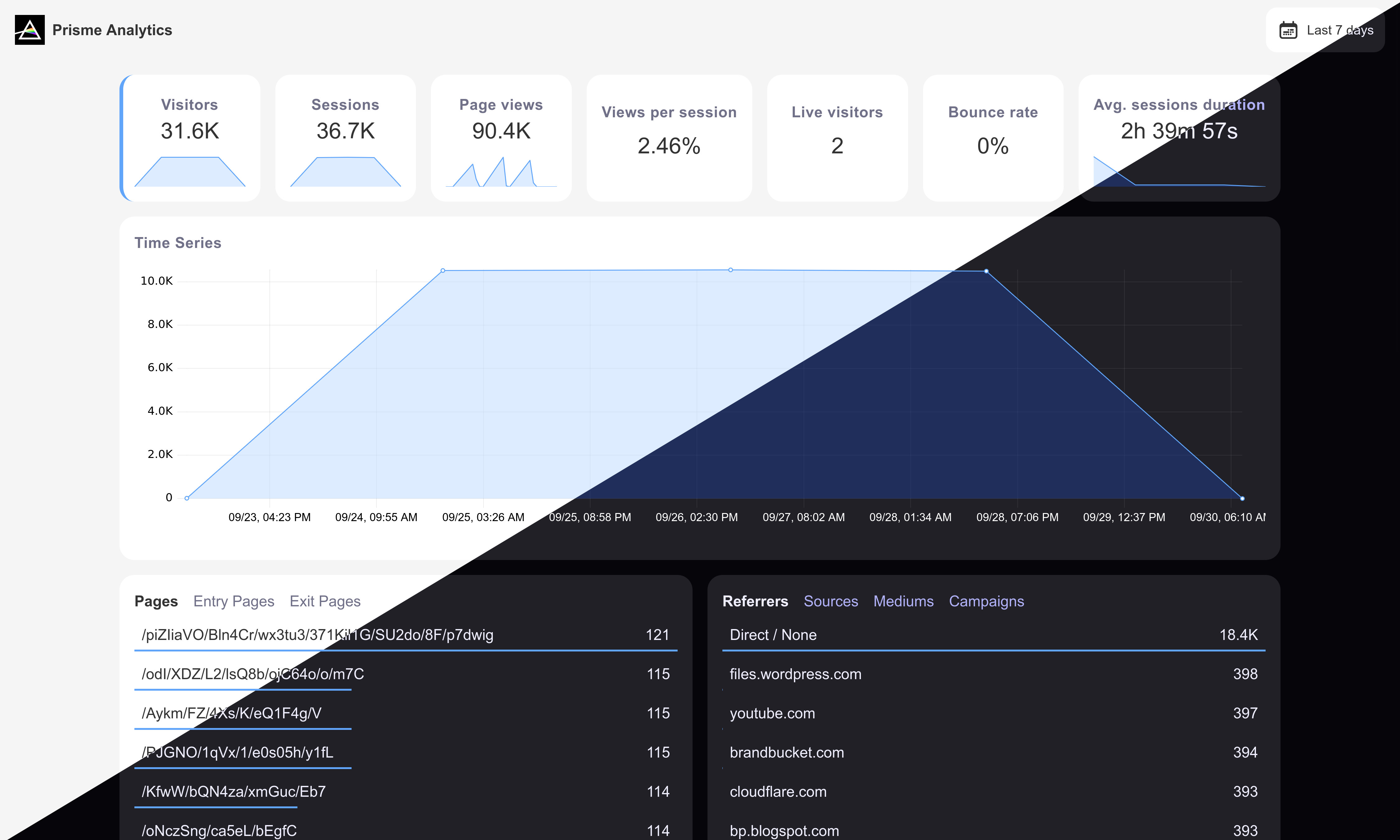Switch to the Exit Pages tab
Viewport: 1400px width, 840px height.
(x=325, y=601)
